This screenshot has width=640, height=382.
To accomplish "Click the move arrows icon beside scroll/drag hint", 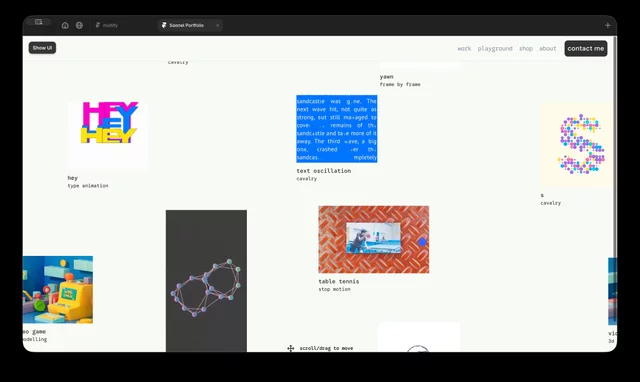I will 291,348.
